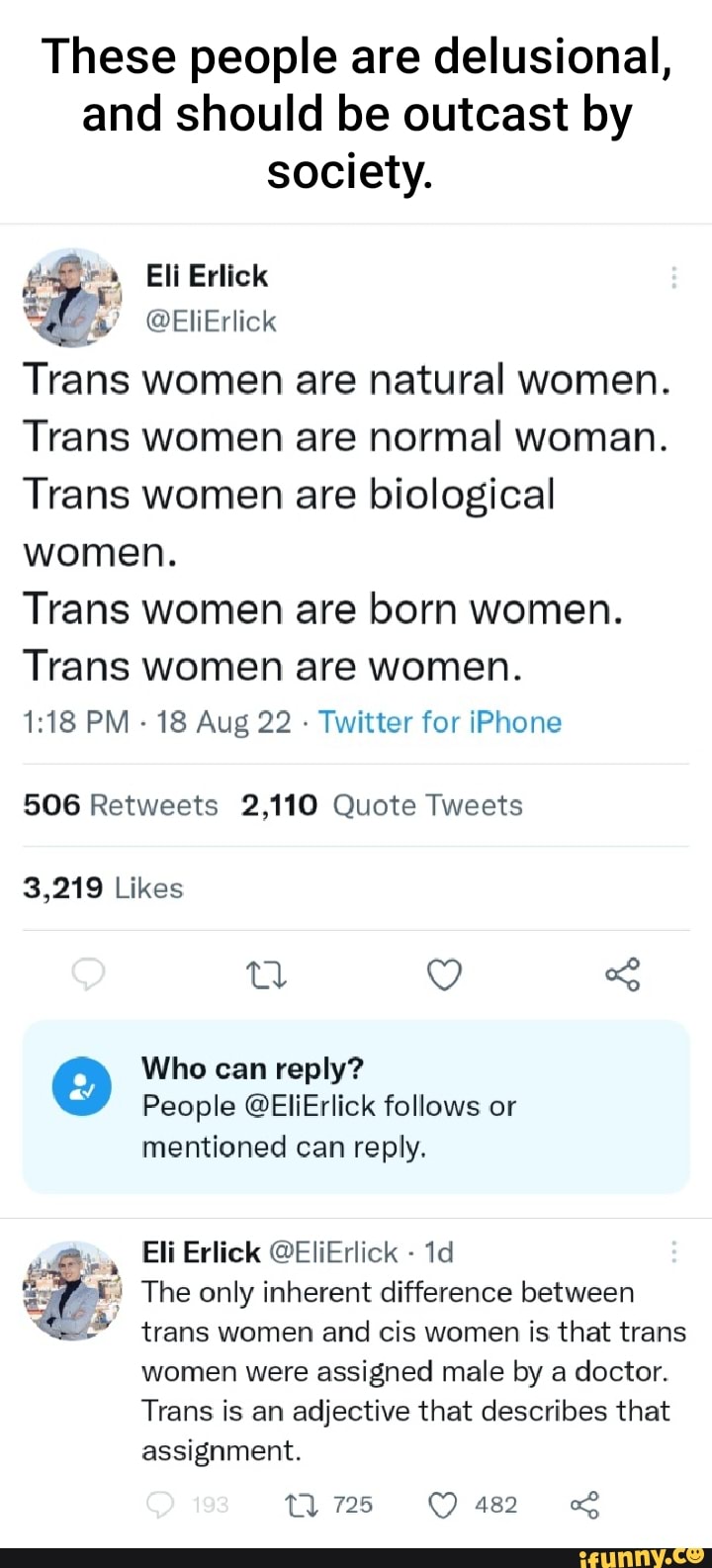712x1568 pixels.
Task: Click the blue 'Who can reply' icon
Action: click(x=82, y=1086)
